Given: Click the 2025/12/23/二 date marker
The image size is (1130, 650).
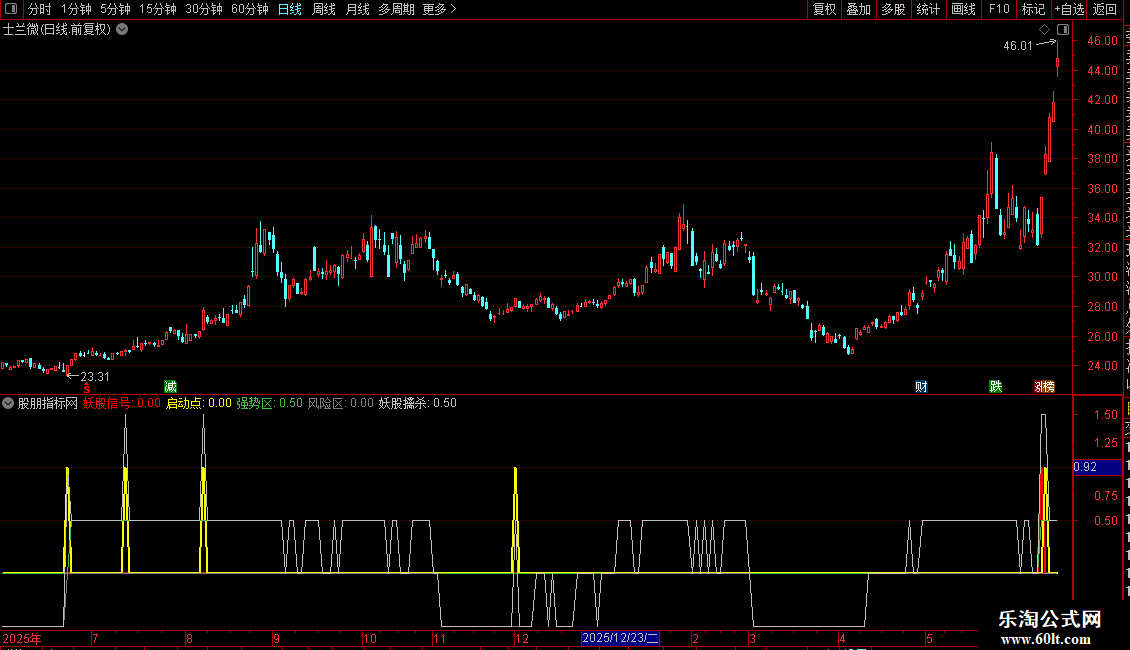Looking at the screenshot, I should pyautogui.click(x=620, y=638).
